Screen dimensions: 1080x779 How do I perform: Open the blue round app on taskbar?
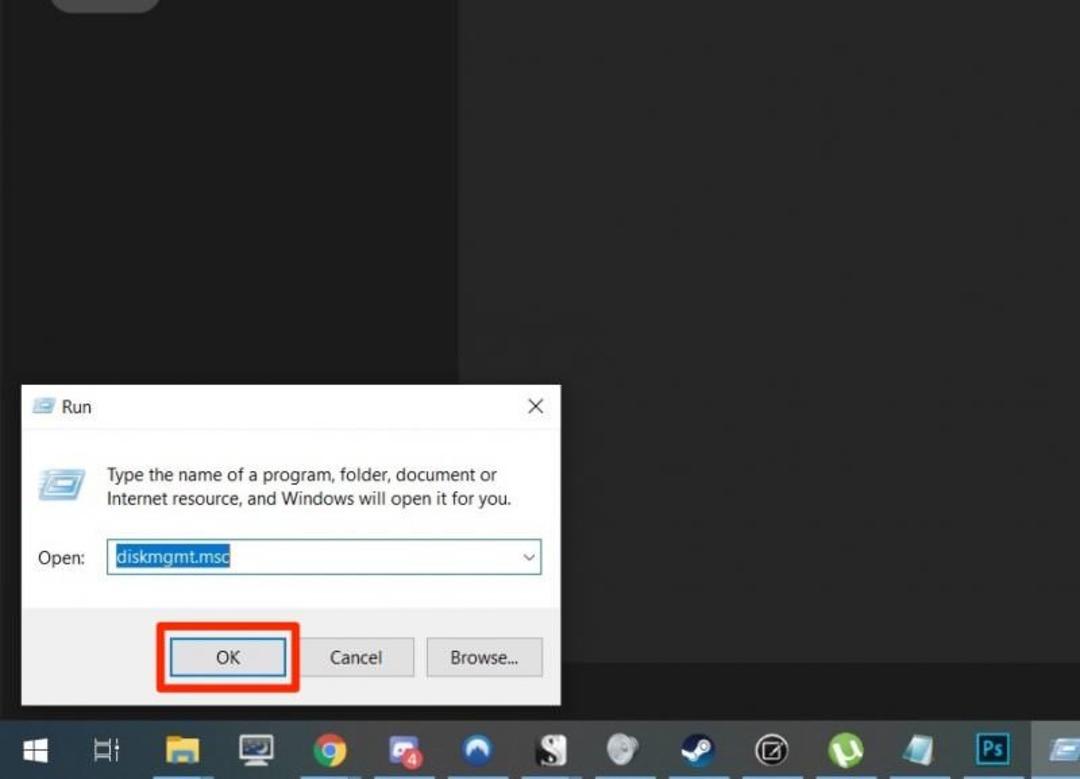click(477, 750)
